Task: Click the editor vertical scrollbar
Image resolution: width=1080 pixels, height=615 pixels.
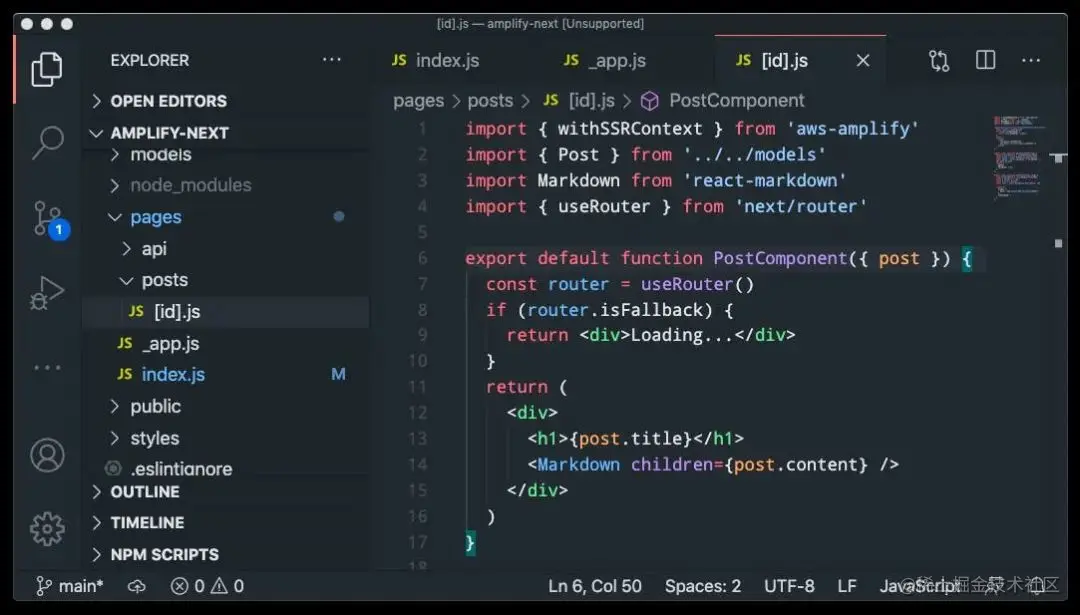Action: (x=1059, y=342)
